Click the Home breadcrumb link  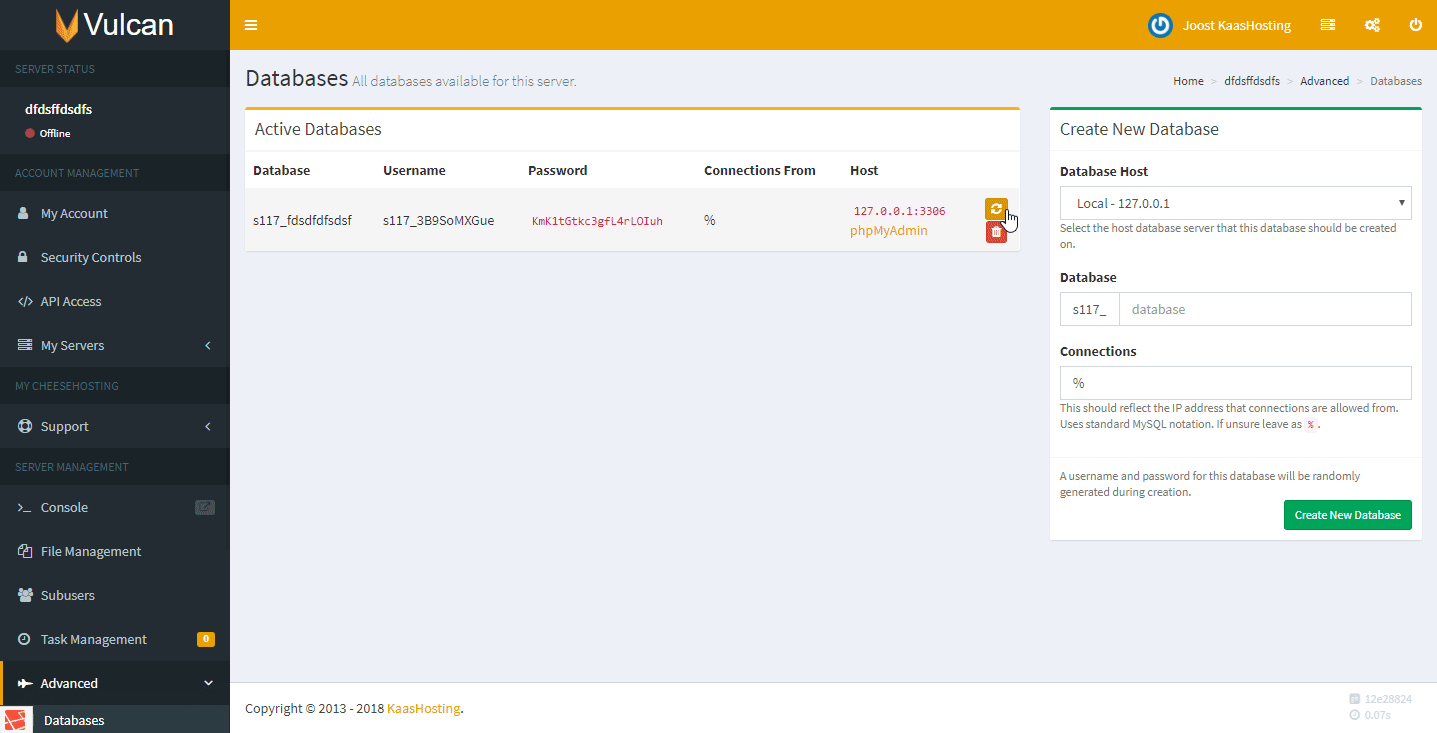tap(1188, 81)
